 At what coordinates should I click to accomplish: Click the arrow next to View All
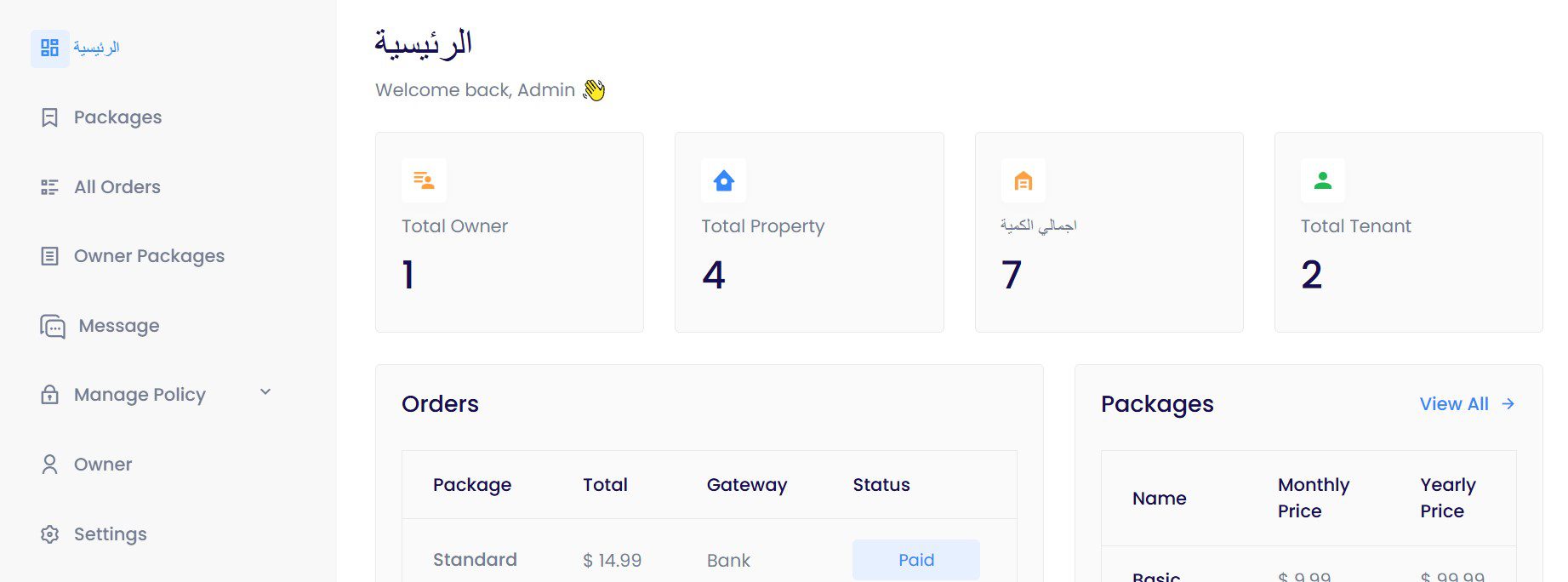pyautogui.click(x=1508, y=404)
